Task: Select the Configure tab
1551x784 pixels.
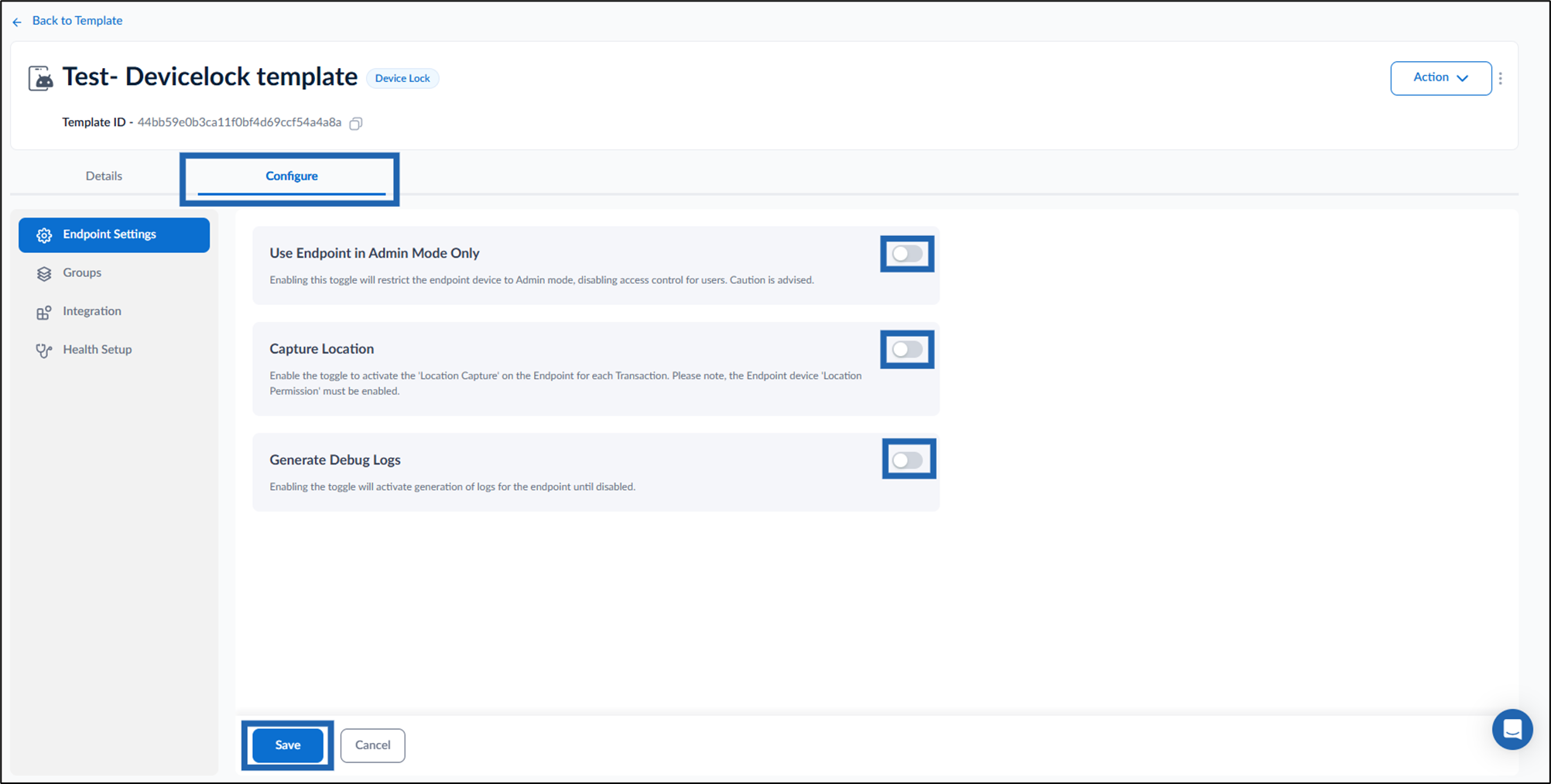Action: (292, 176)
